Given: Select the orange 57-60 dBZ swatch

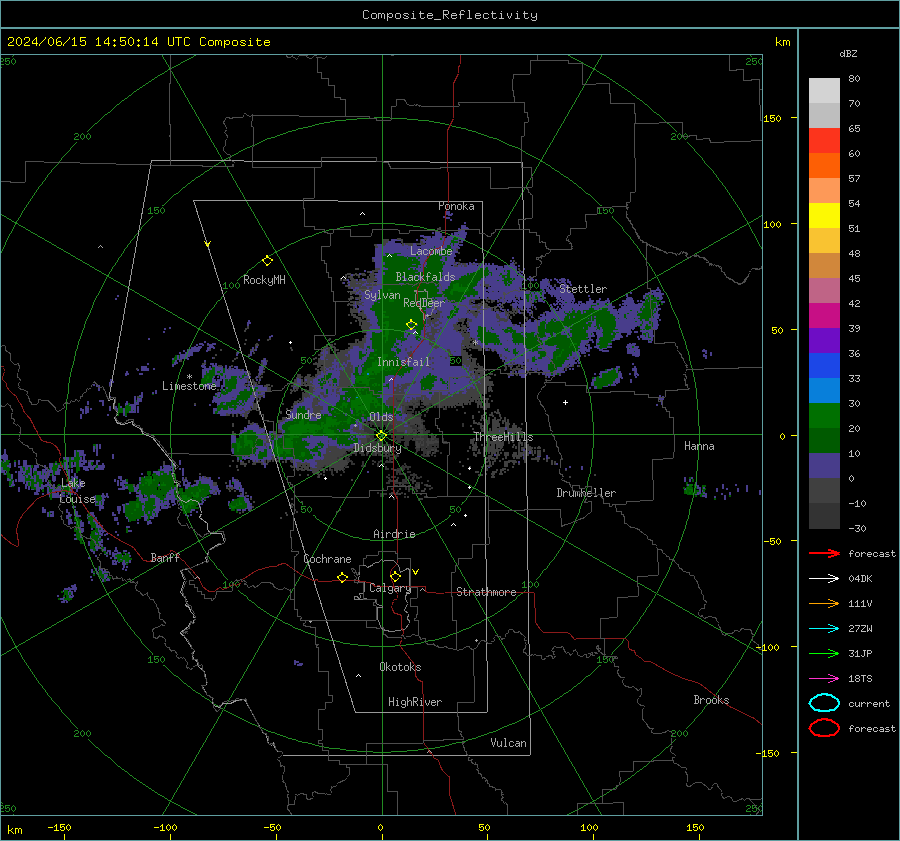Looking at the screenshot, I should (824, 165).
